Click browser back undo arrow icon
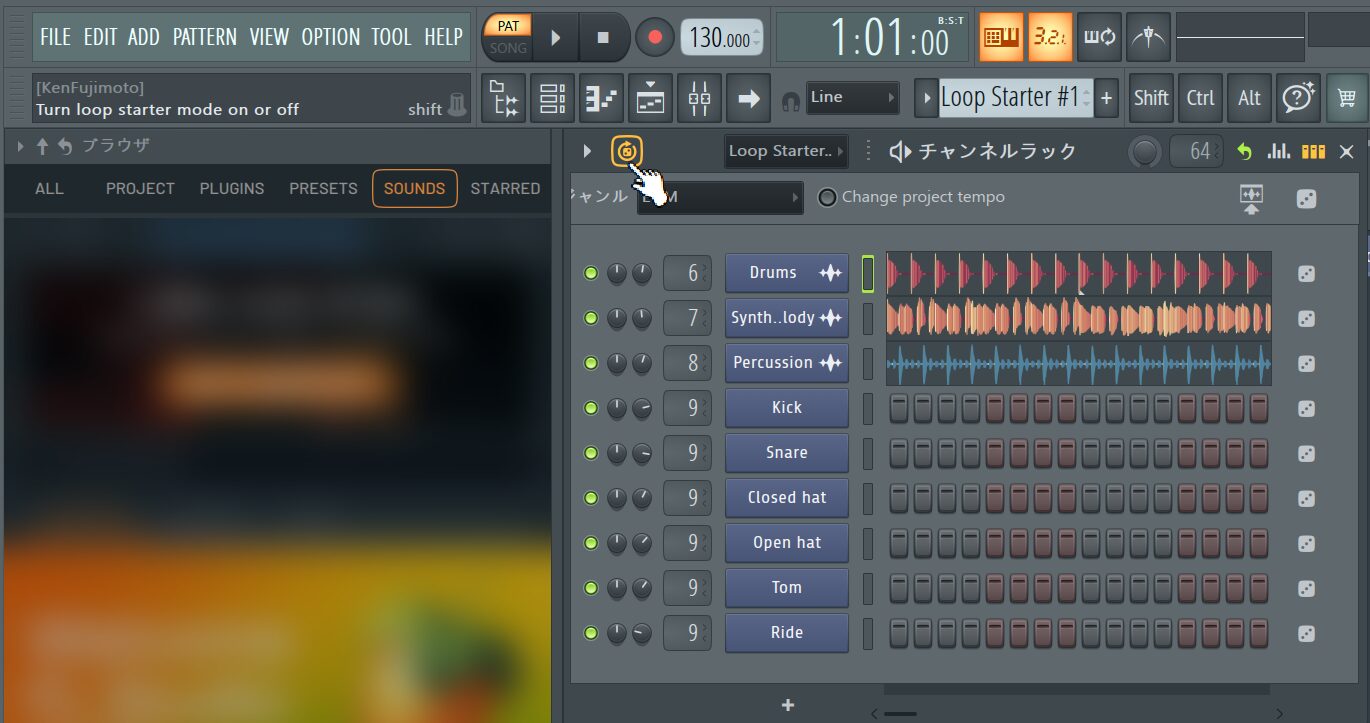Image resolution: width=1370 pixels, height=723 pixels. (65, 147)
